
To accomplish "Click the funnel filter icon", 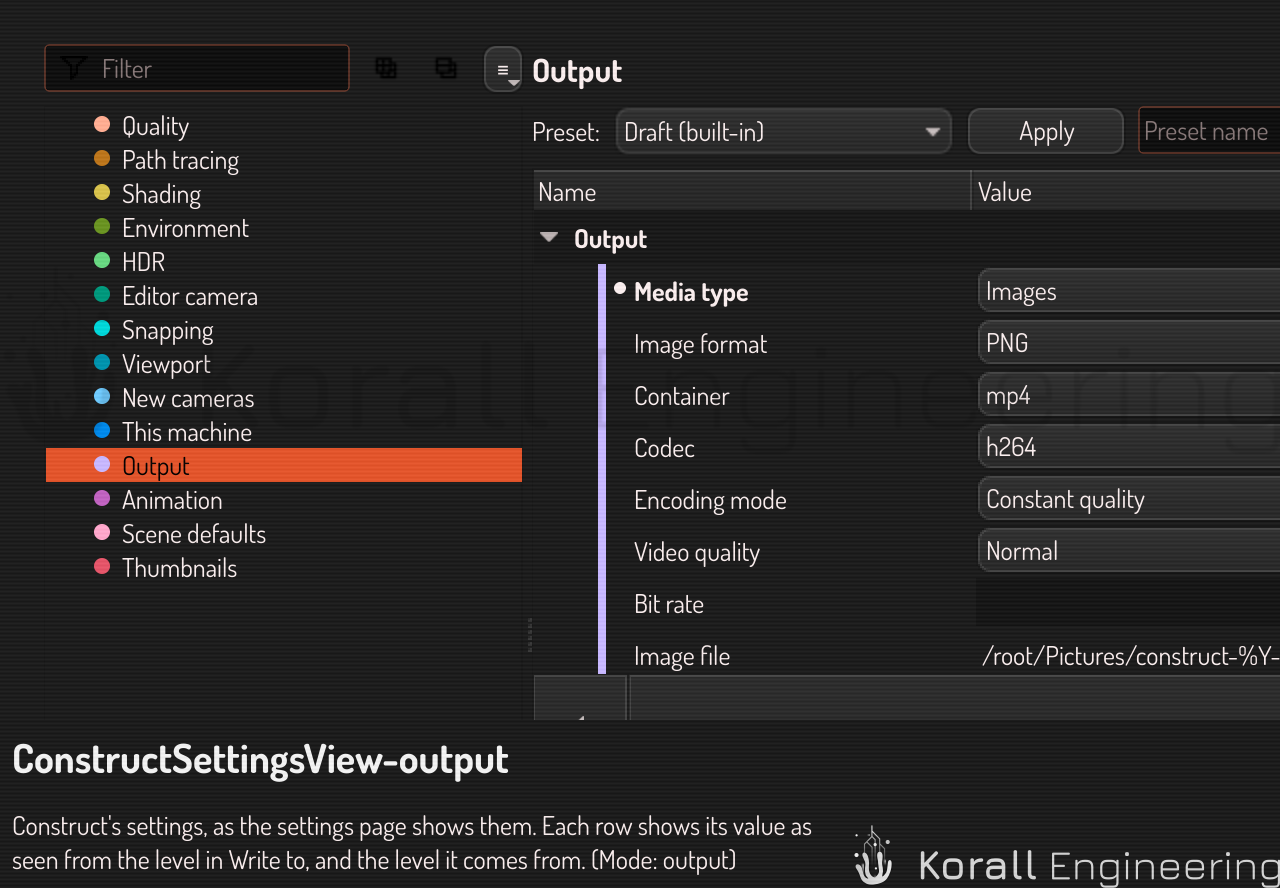I will pyautogui.click(x=73, y=68).
